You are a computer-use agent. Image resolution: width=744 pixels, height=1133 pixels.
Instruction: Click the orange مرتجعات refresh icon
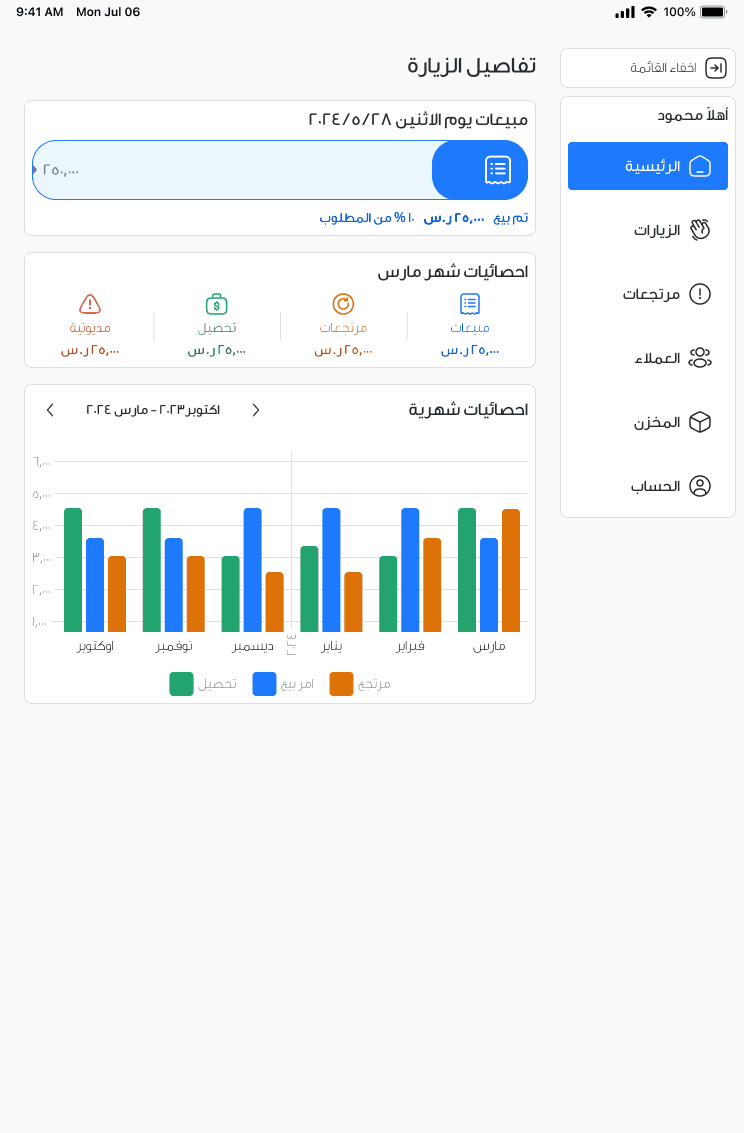pos(343,304)
